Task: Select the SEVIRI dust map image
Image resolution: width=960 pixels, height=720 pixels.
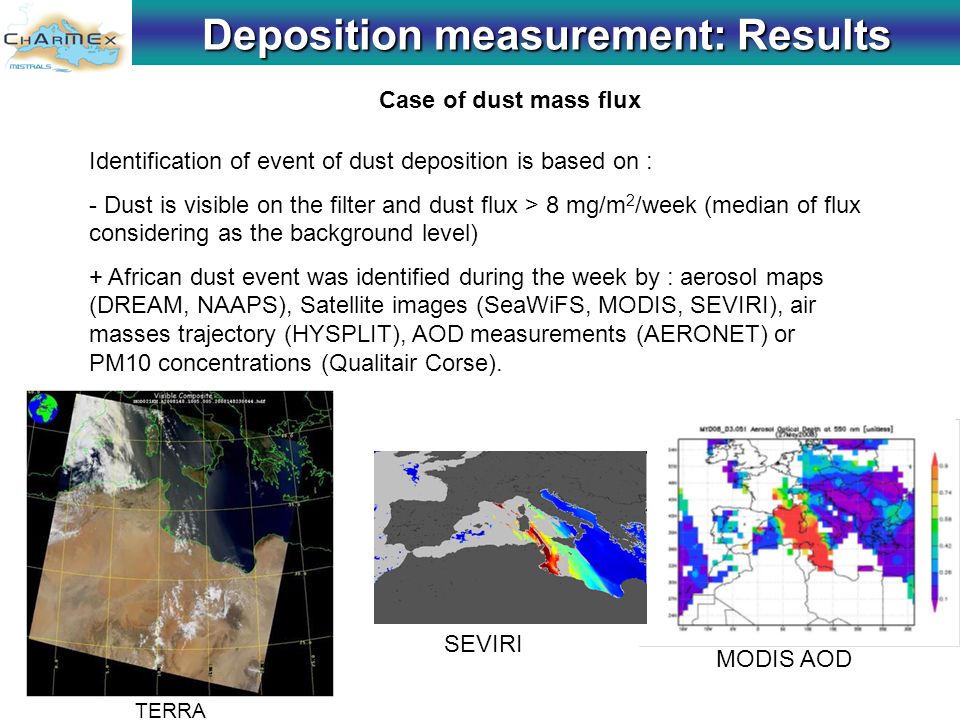Action: (510, 538)
